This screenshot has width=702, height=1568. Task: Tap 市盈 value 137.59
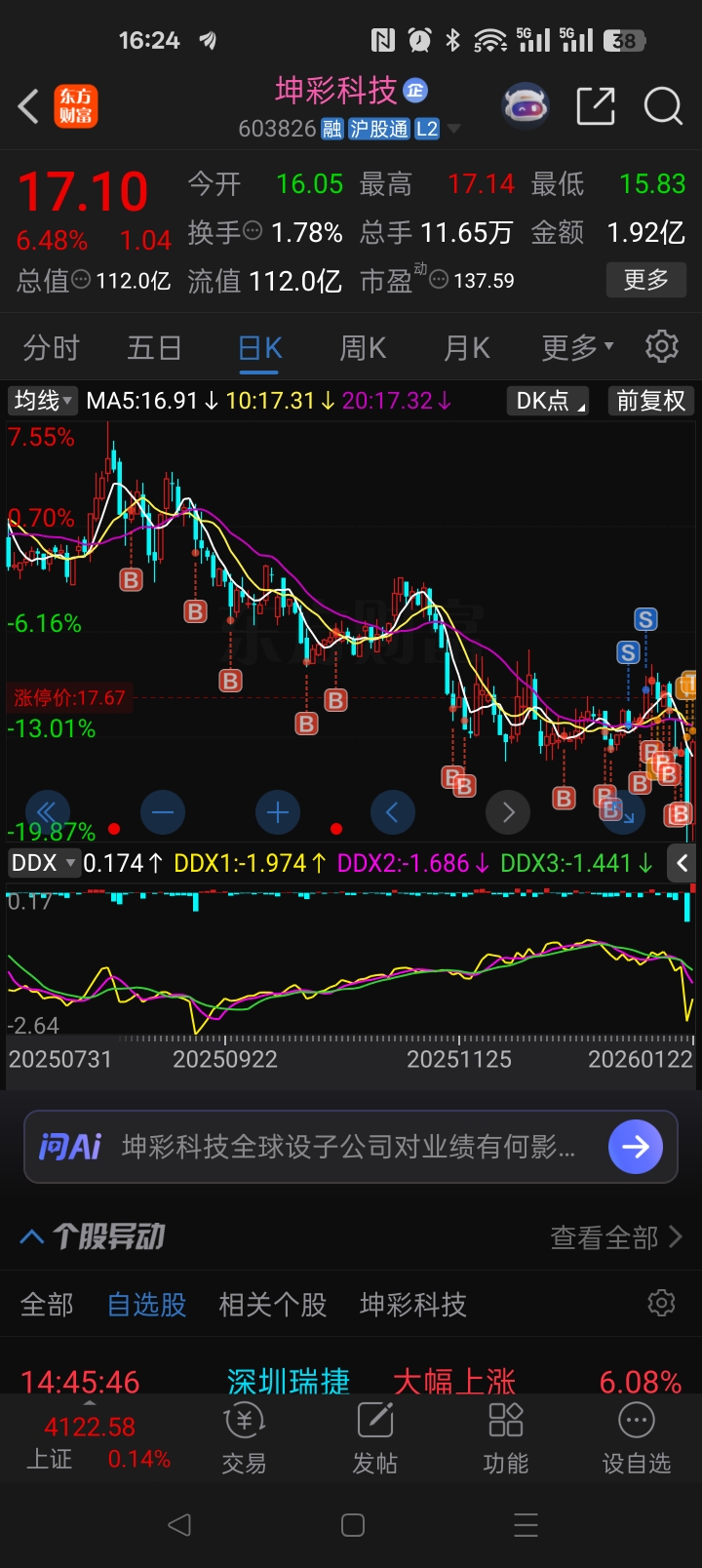coord(484,281)
